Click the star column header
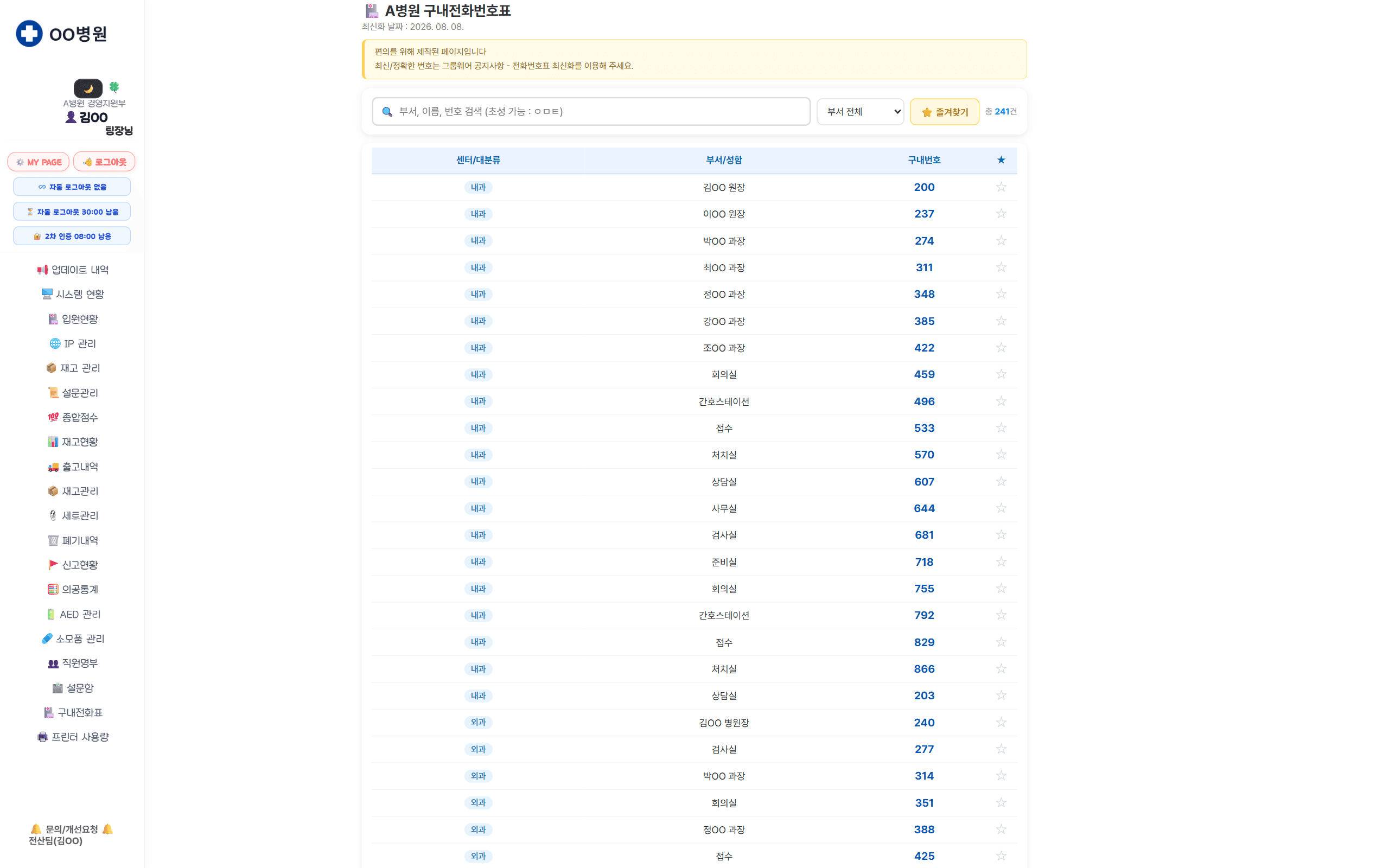This screenshot has height=868, width=1389. [1001, 160]
